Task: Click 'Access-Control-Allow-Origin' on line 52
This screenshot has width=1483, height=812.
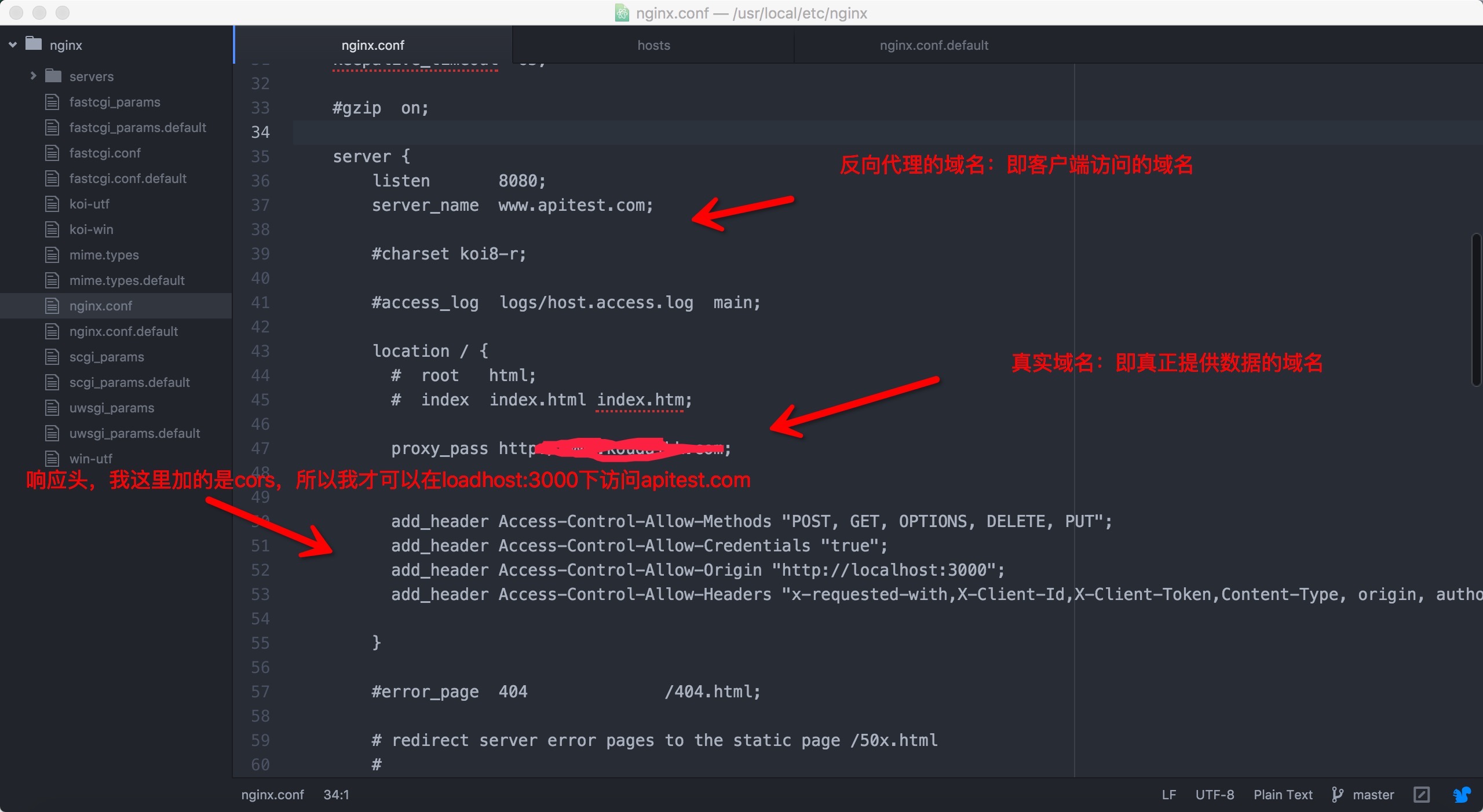Action: (630, 570)
